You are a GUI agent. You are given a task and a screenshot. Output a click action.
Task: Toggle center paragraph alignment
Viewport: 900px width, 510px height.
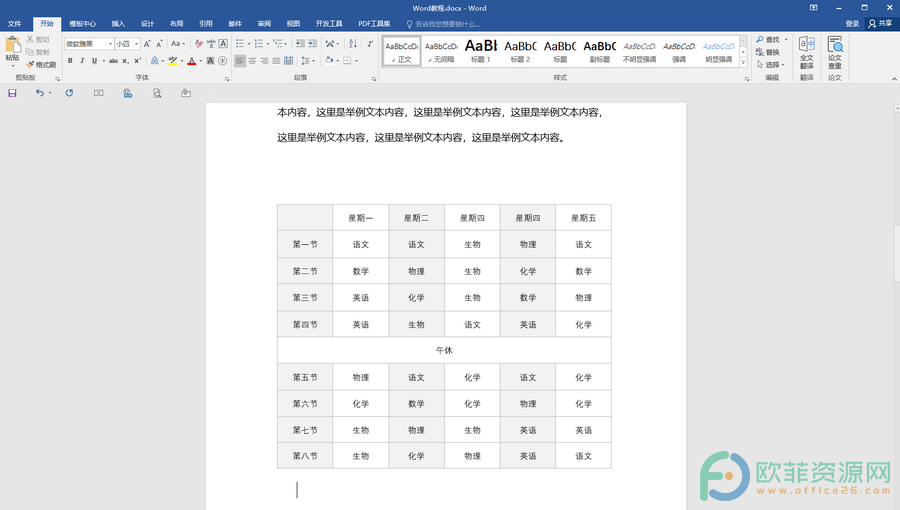[252, 60]
